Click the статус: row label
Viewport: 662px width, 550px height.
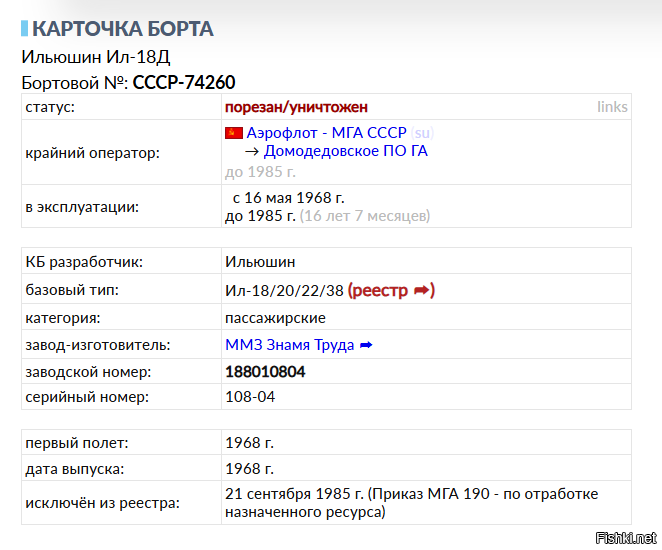point(50,107)
